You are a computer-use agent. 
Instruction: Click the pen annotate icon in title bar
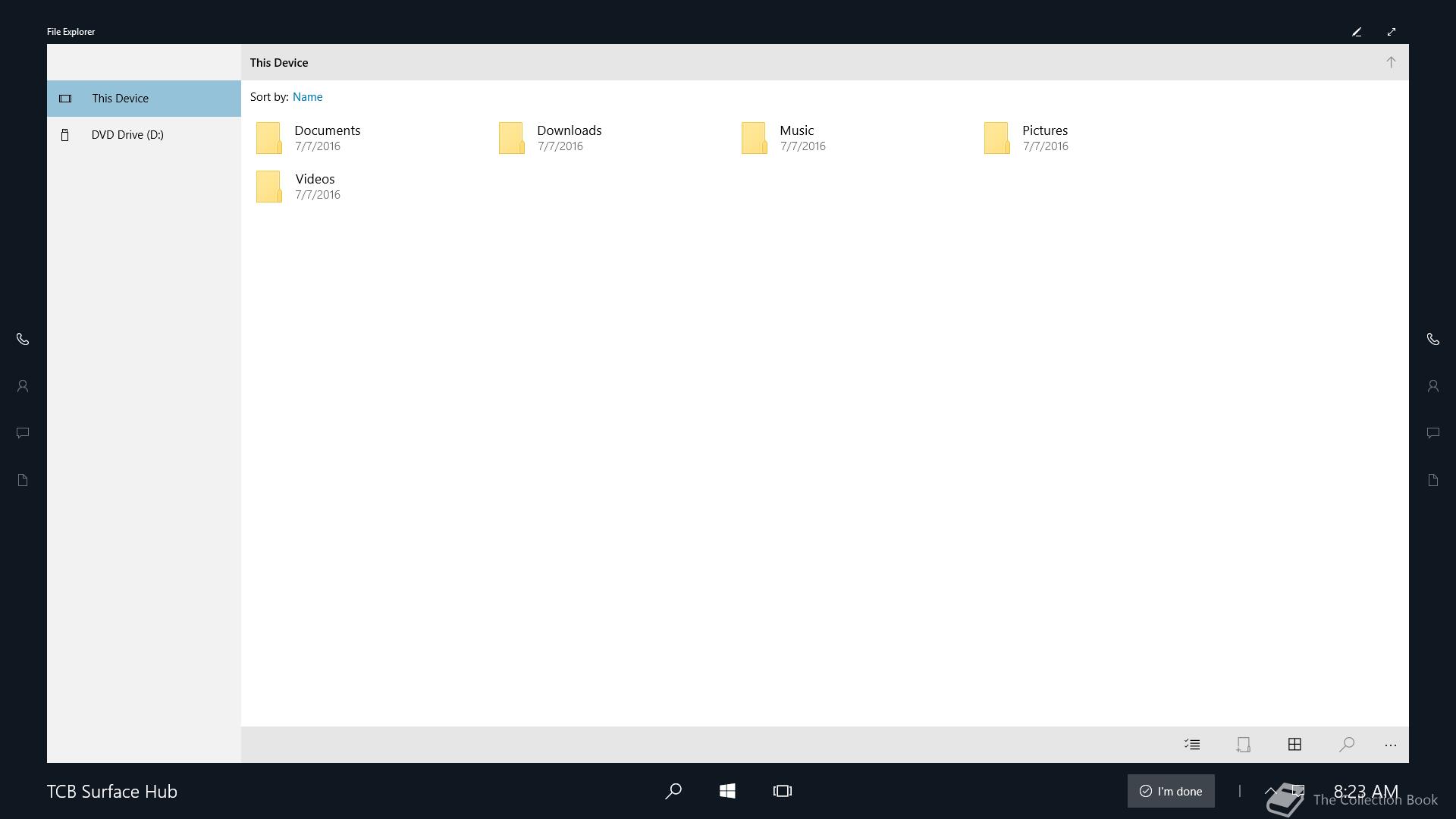click(x=1357, y=32)
